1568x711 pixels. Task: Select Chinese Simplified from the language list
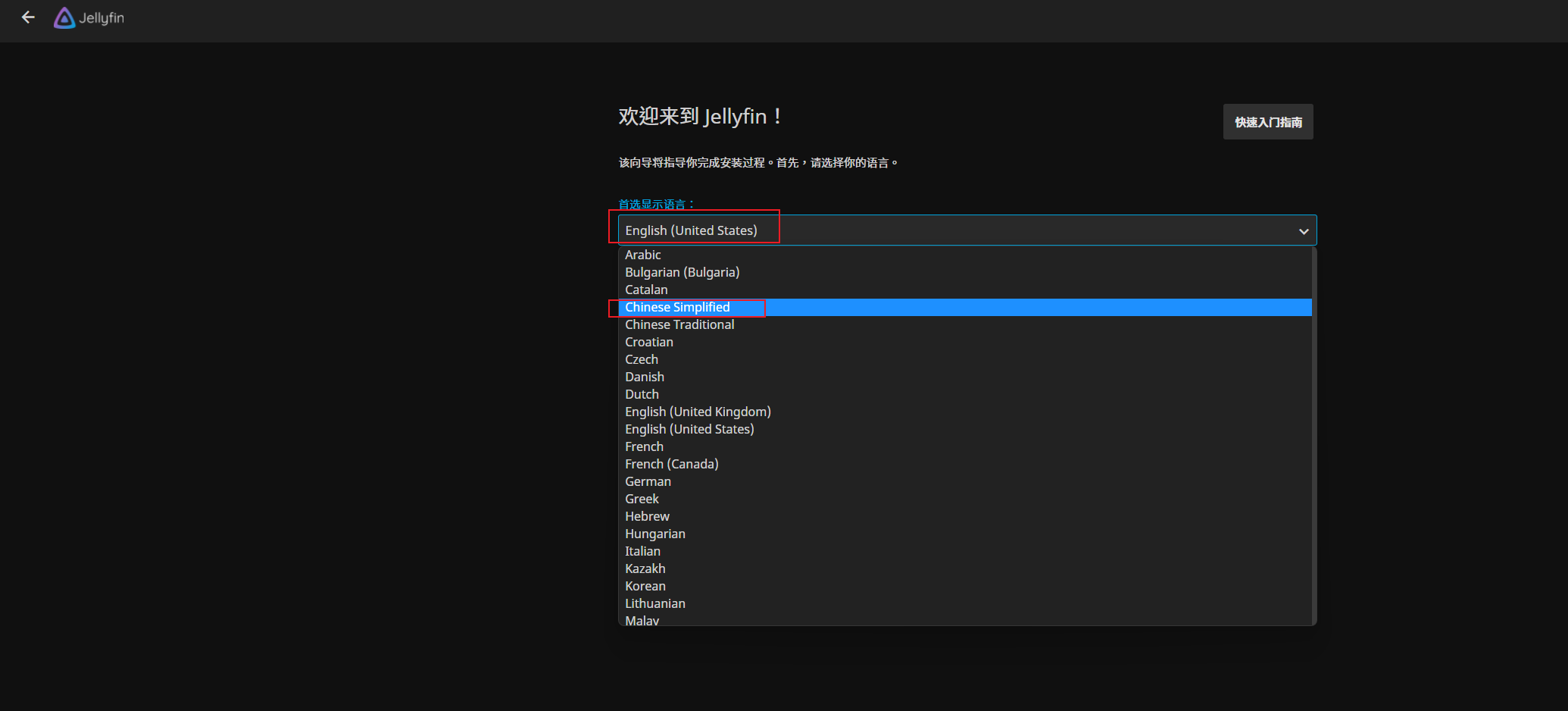pyautogui.click(x=677, y=307)
